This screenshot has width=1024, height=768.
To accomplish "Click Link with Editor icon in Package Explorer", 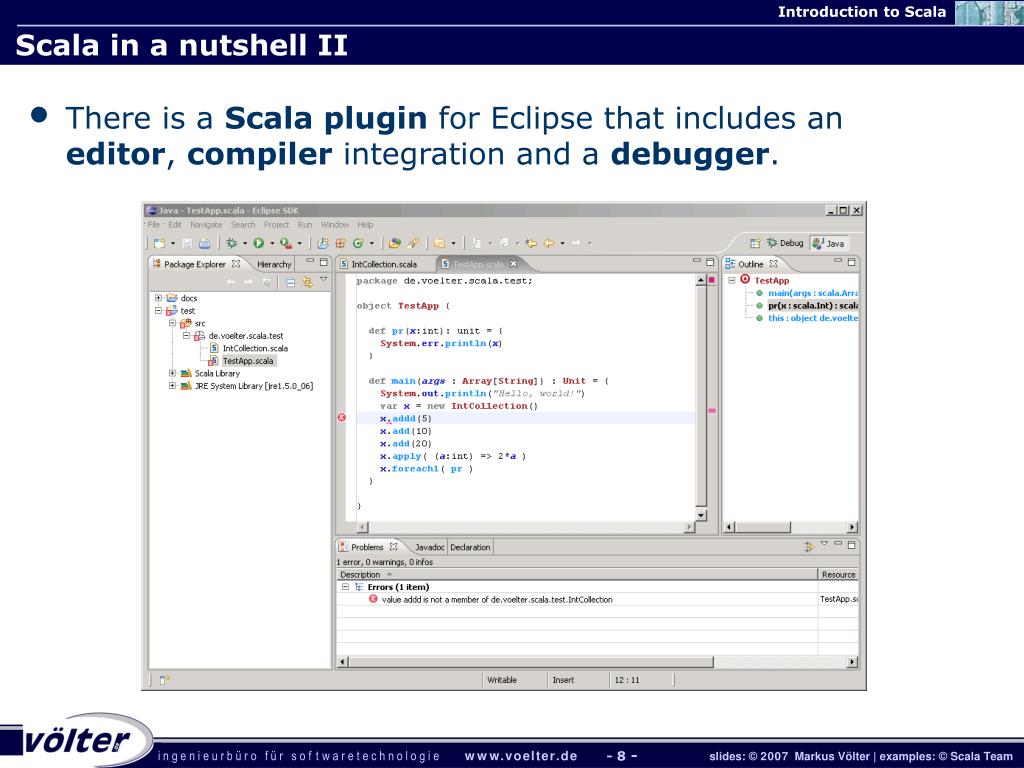I will 307,282.
